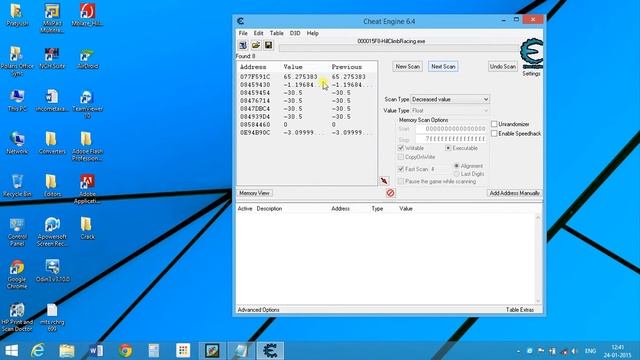
Task: Click the save floppy disk icon
Action: pyautogui.click(x=268, y=45)
